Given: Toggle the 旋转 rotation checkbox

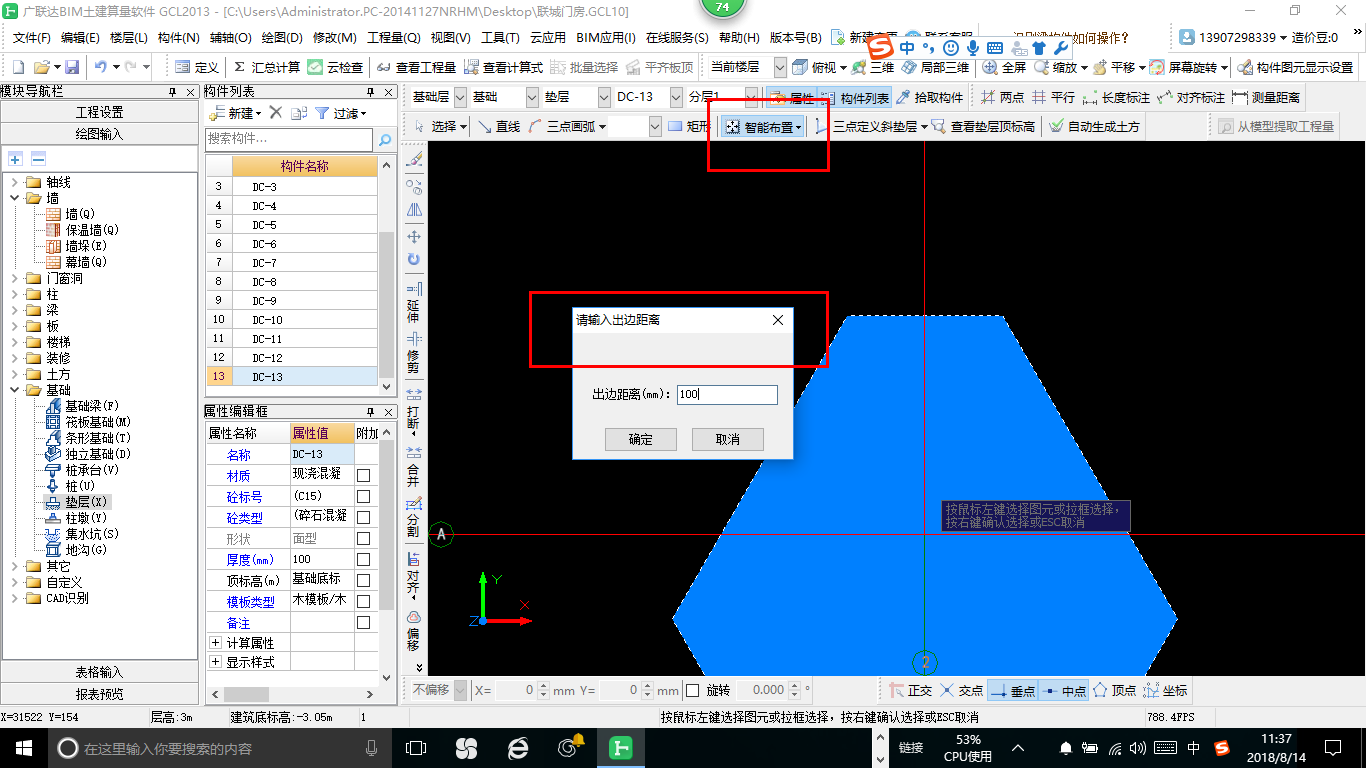Looking at the screenshot, I should 693,690.
